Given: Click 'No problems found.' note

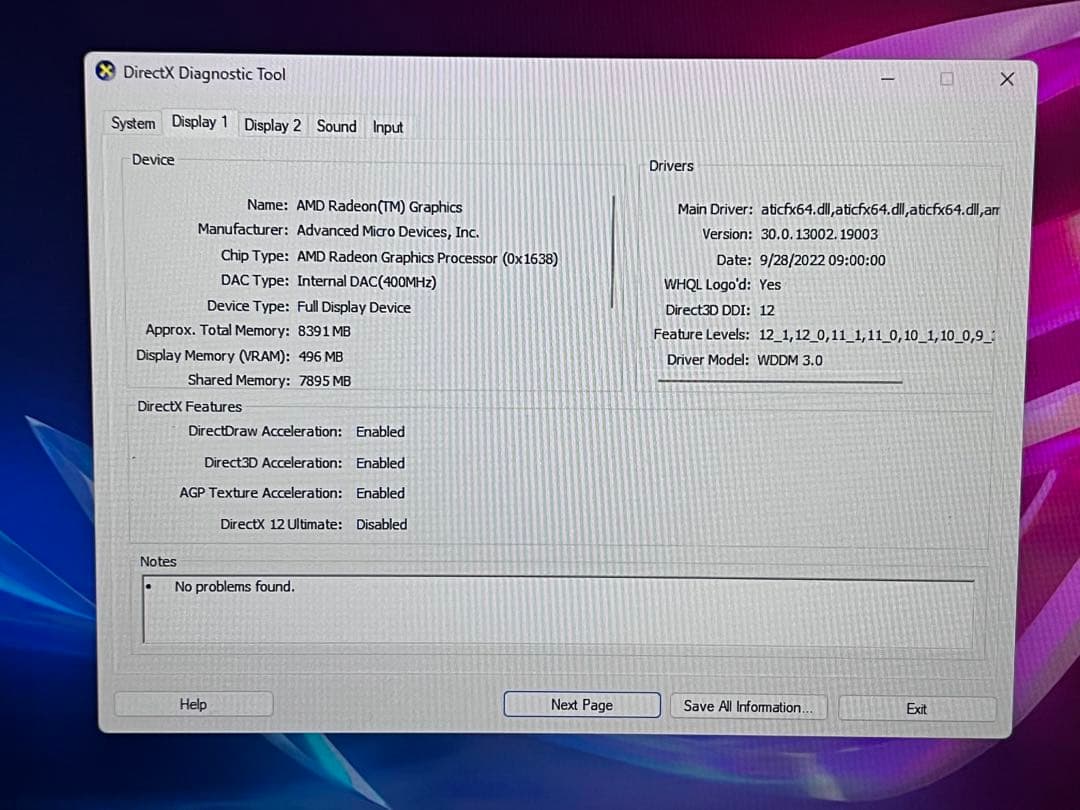Looking at the screenshot, I should (x=234, y=587).
